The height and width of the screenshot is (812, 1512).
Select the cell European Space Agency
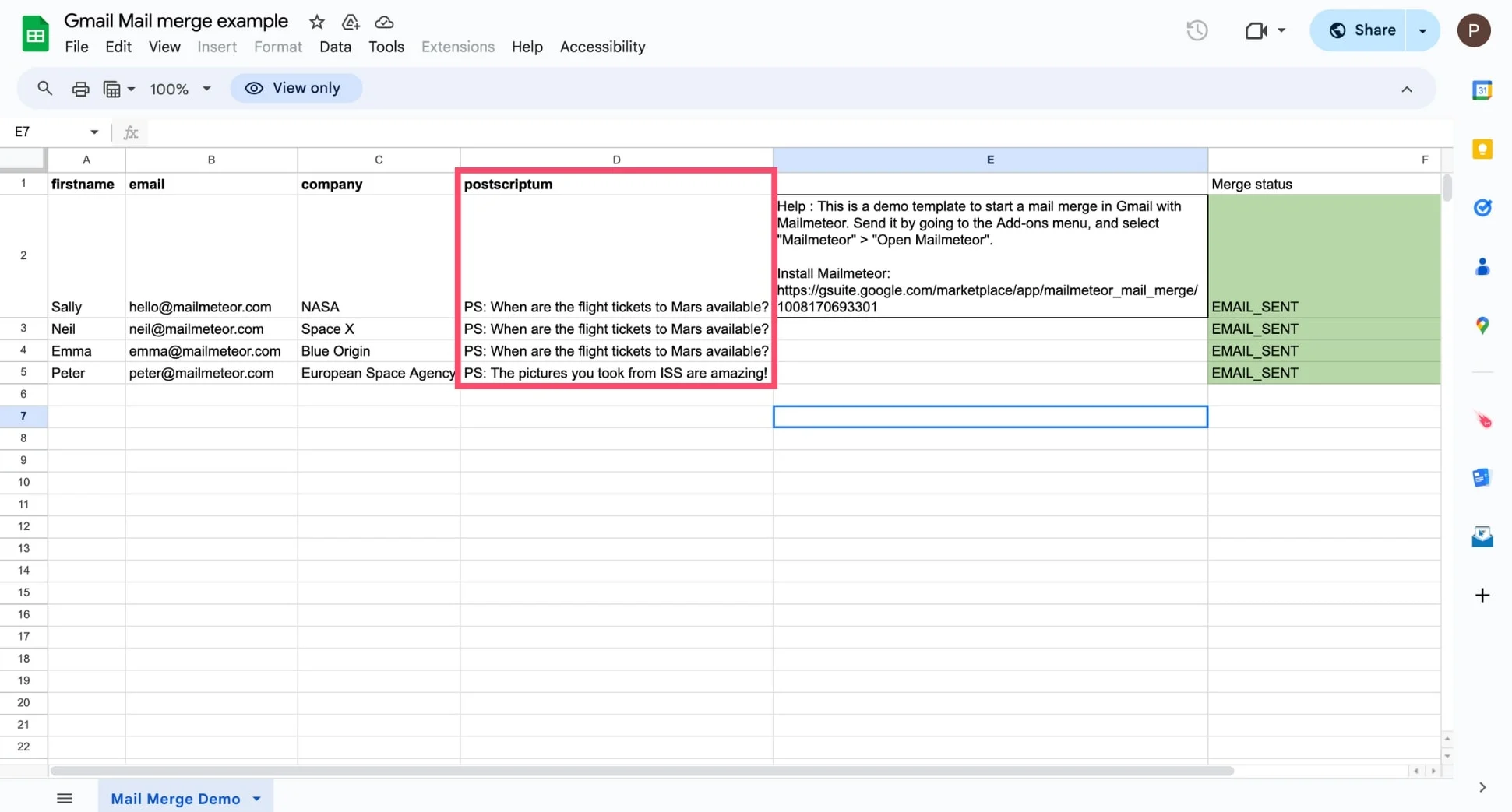tap(379, 373)
